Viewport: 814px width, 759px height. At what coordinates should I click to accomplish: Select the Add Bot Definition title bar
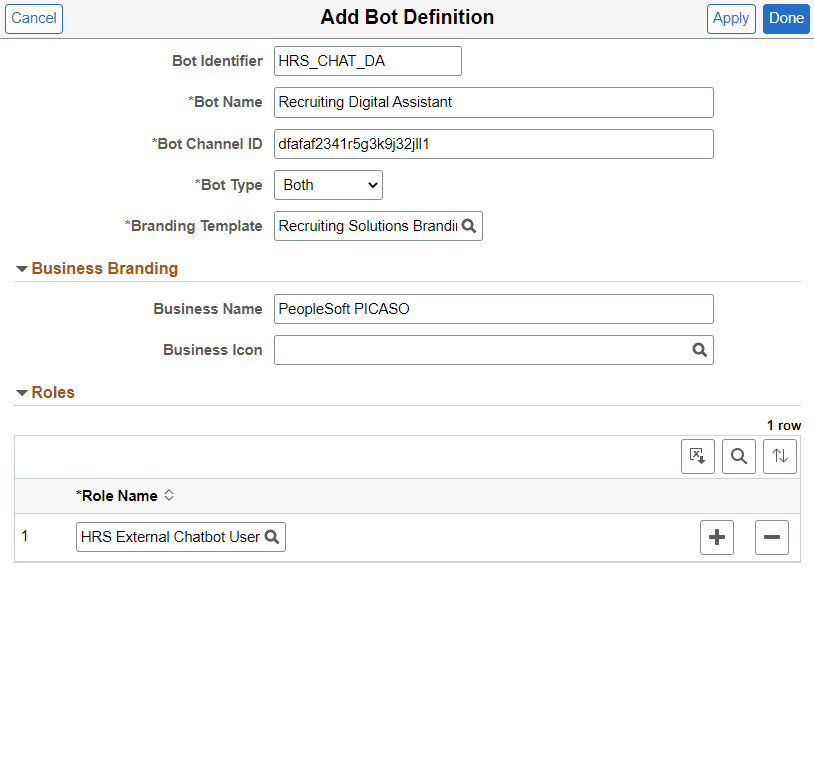tap(407, 17)
